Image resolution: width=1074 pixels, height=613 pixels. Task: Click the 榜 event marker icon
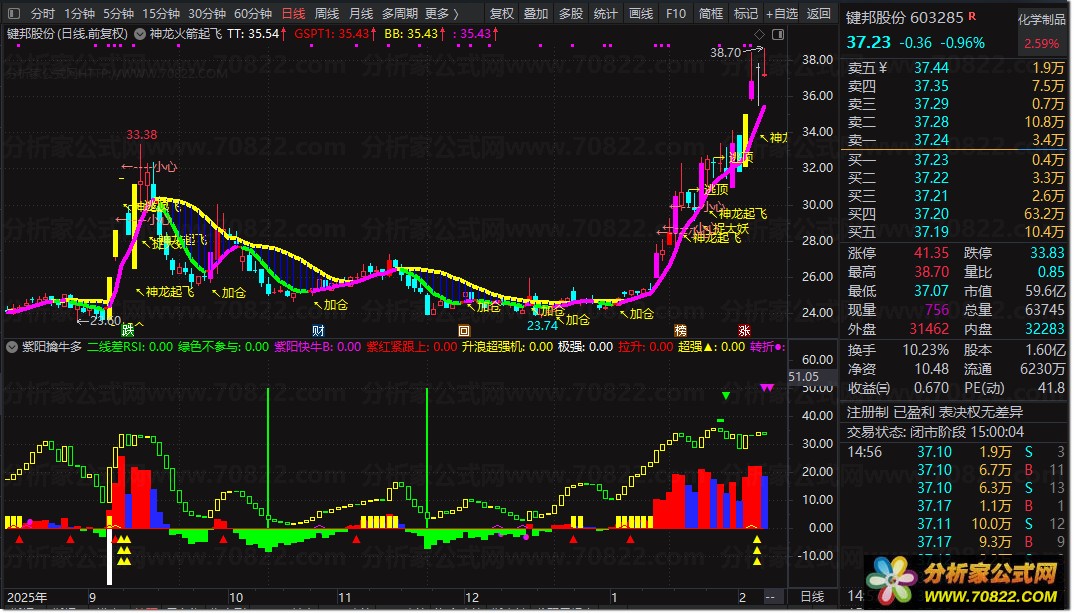[x=680, y=331]
